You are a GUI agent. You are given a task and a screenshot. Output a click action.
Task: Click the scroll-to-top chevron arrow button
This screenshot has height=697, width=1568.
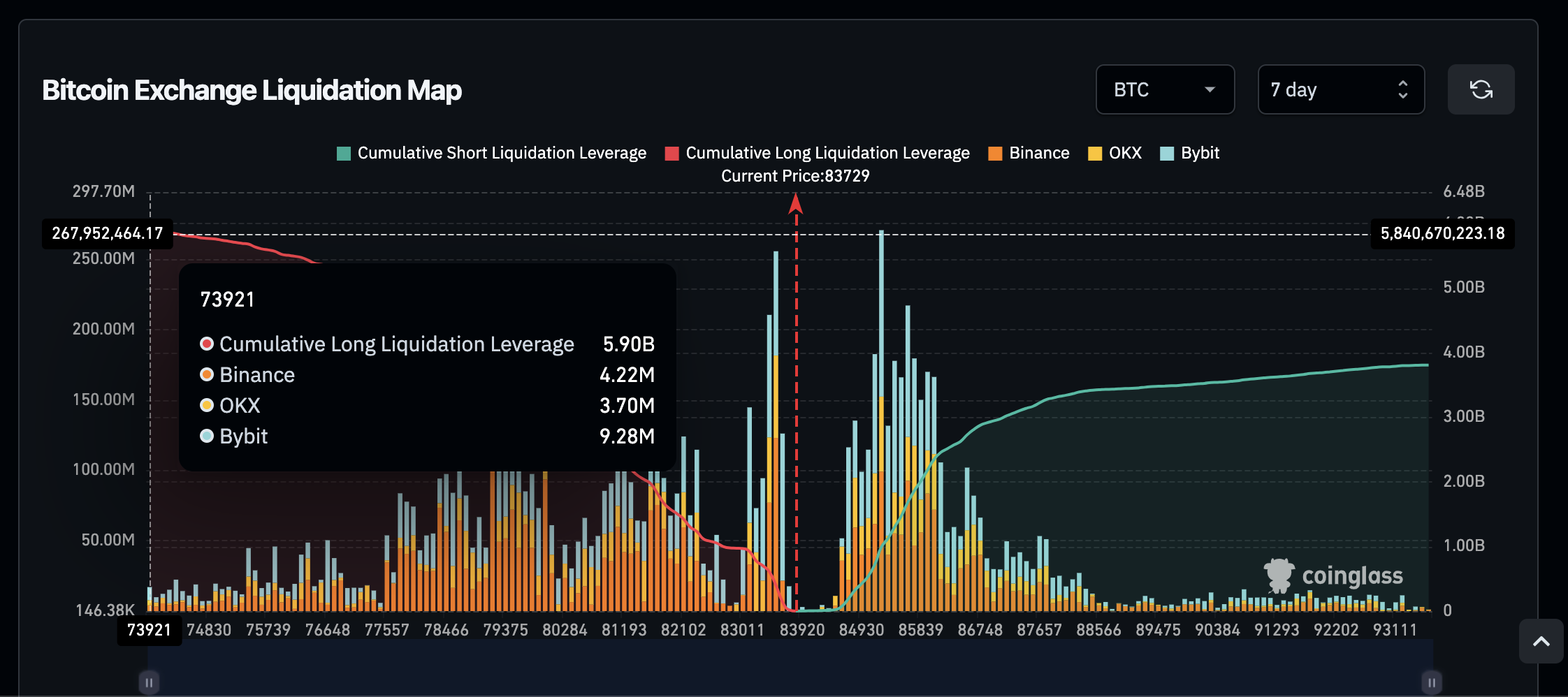click(1541, 641)
